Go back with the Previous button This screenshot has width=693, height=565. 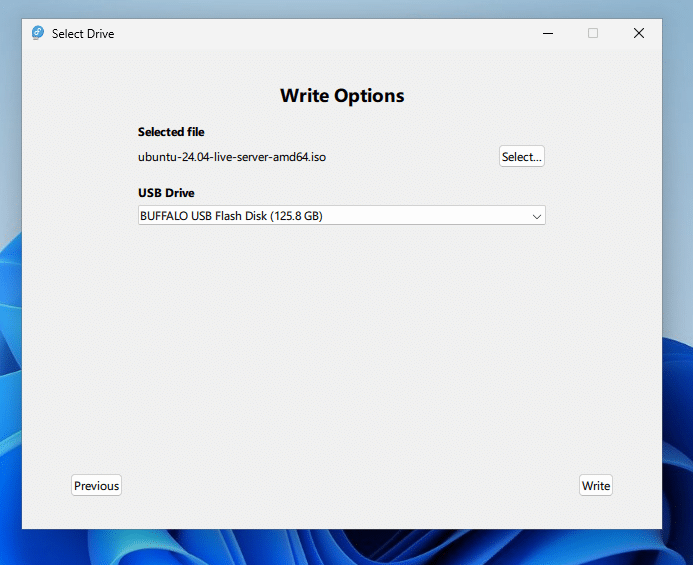(x=96, y=486)
